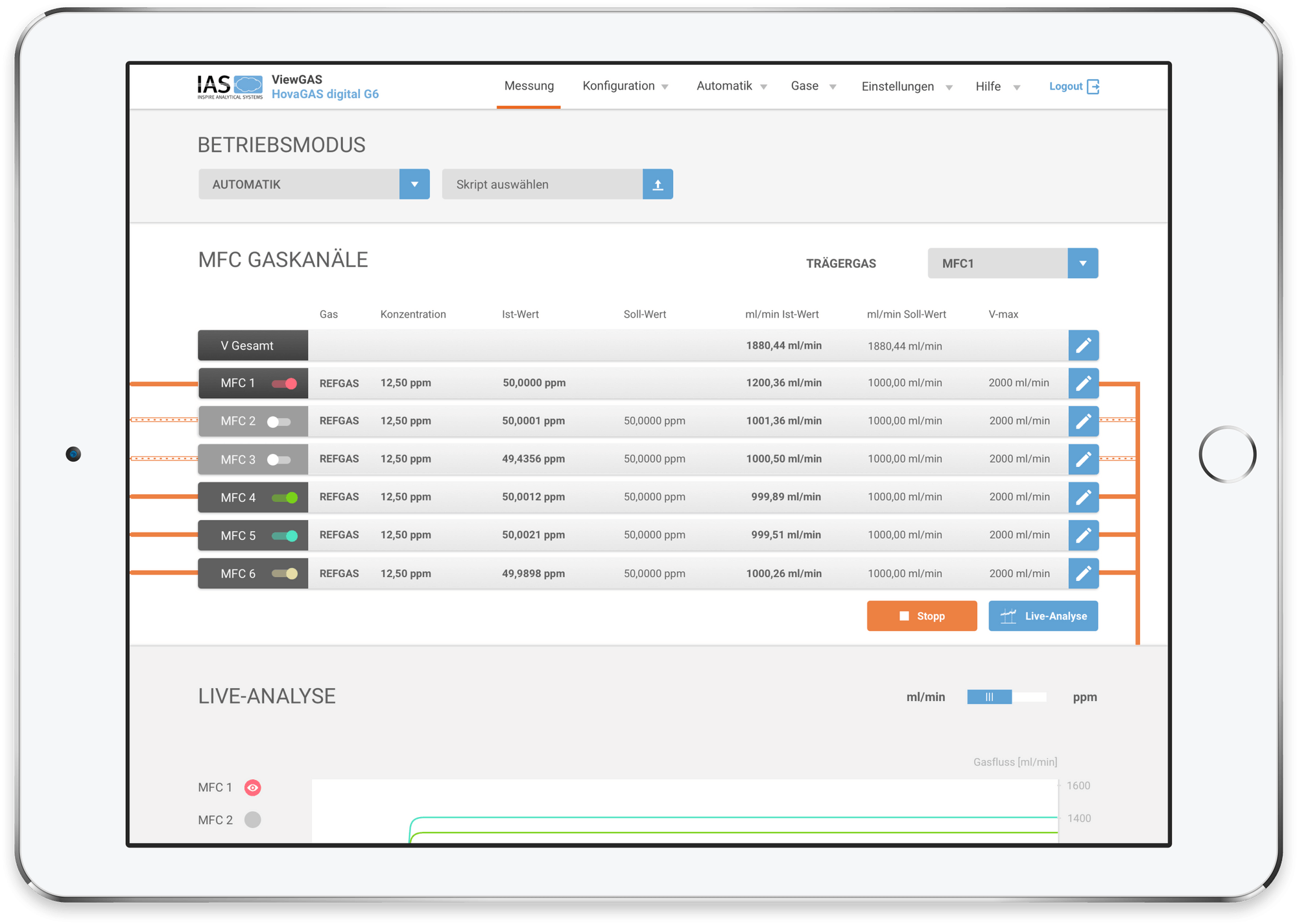This screenshot has width=1297, height=924.
Task: Click the pencil edit icon for MFC 5
Action: coord(1083,536)
